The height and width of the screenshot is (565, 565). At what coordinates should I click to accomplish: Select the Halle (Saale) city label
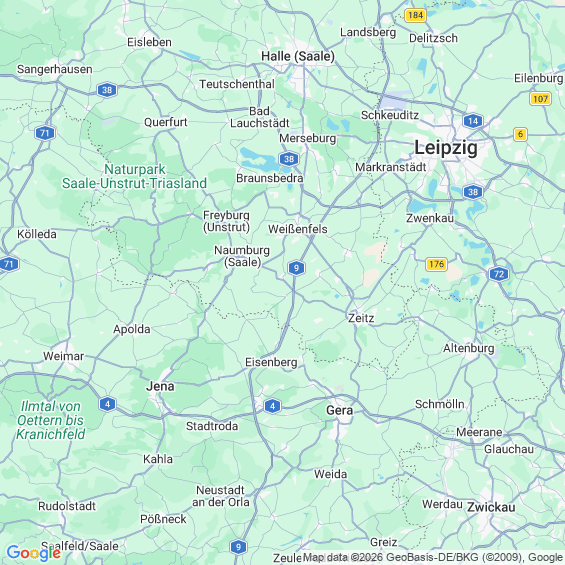[298, 56]
